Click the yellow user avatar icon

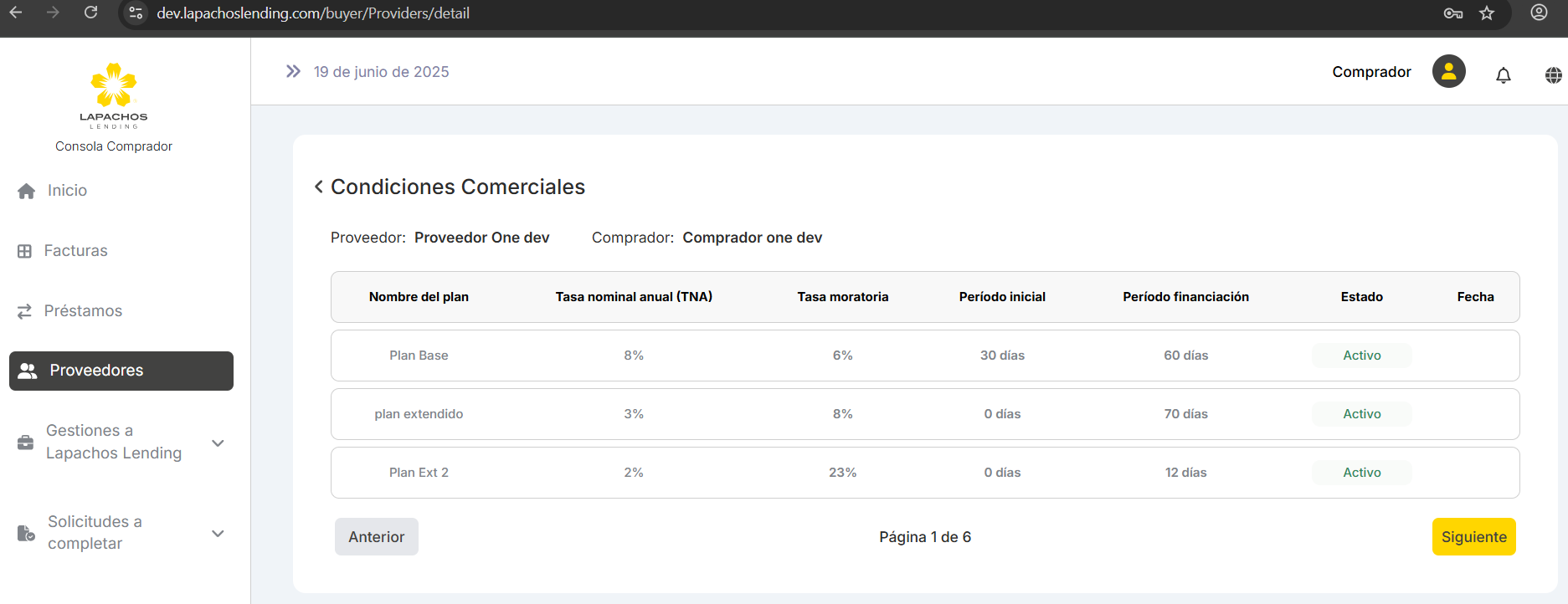[x=1448, y=72]
